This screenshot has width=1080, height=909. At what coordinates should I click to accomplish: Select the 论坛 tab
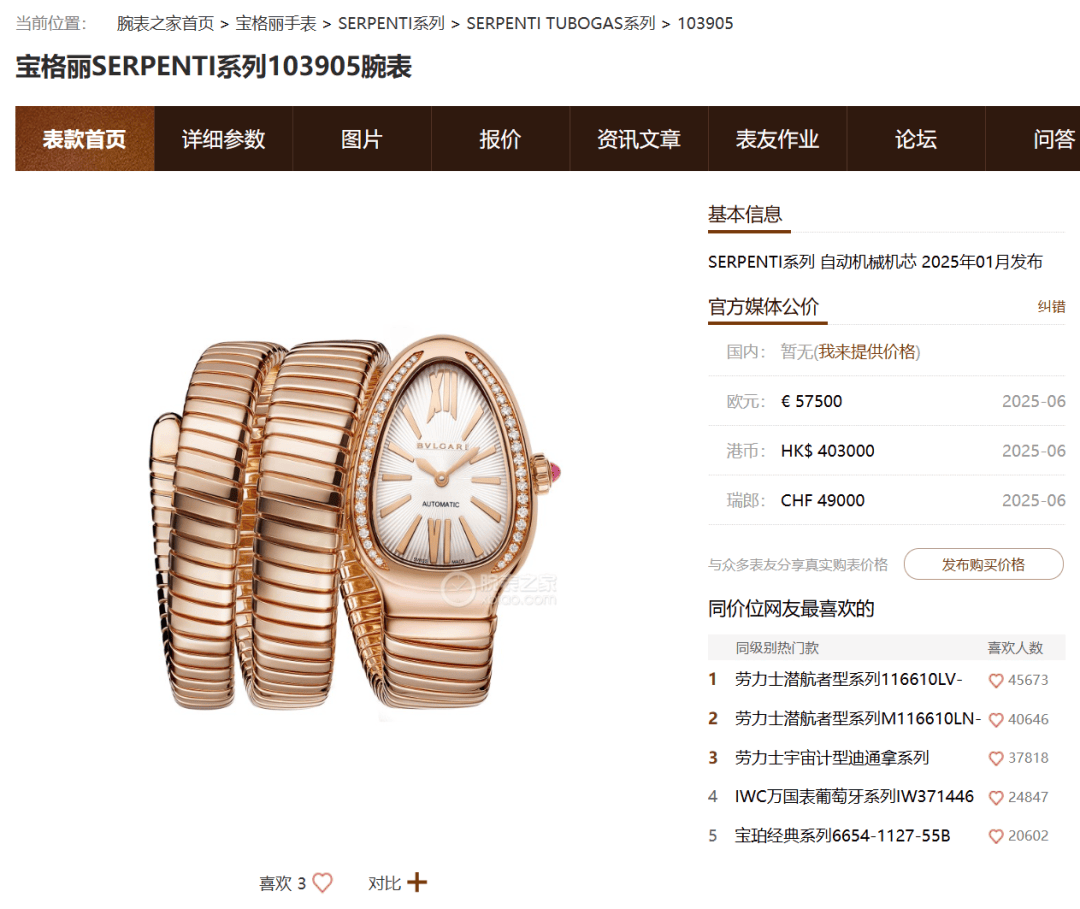tap(916, 139)
